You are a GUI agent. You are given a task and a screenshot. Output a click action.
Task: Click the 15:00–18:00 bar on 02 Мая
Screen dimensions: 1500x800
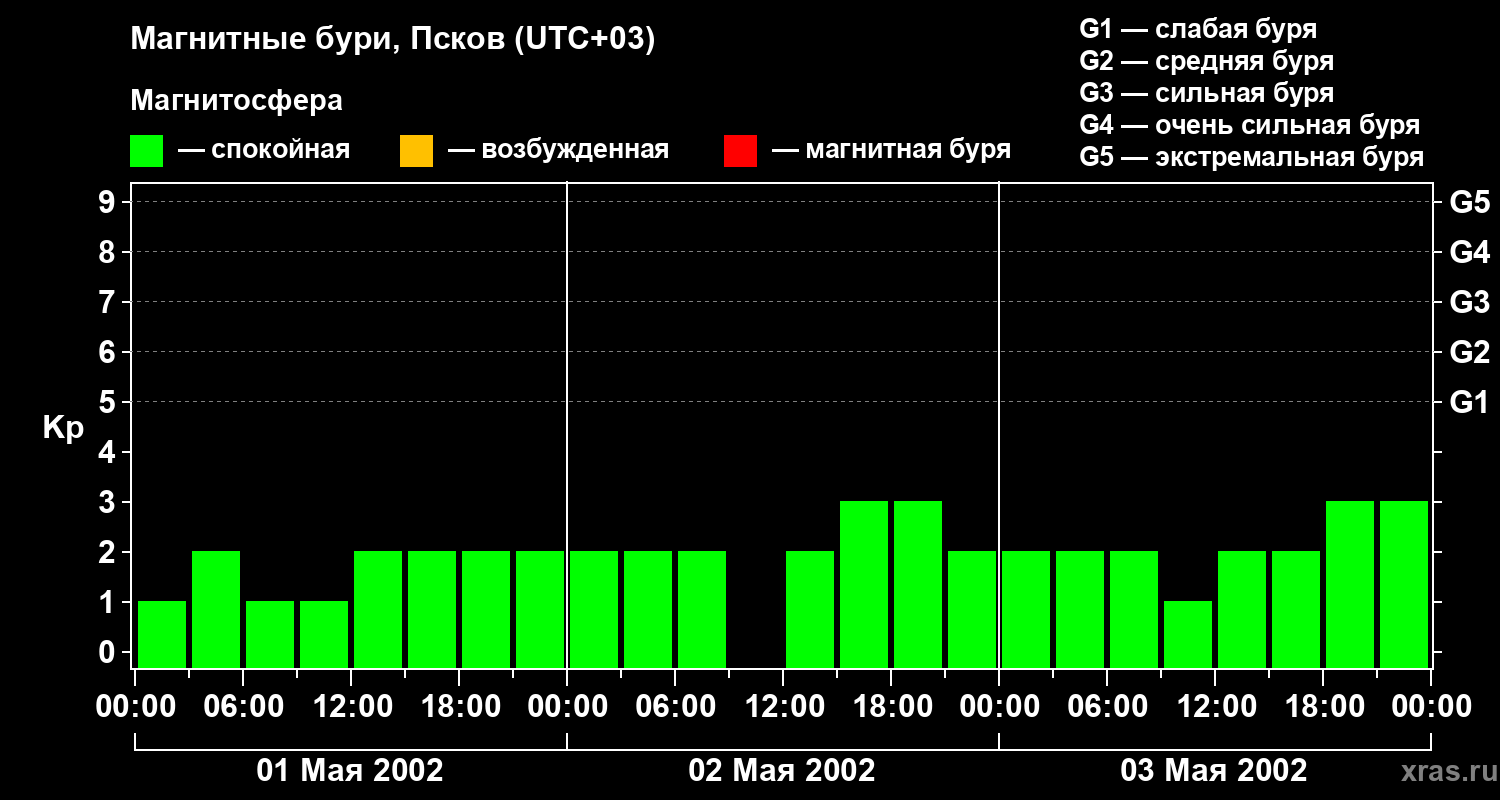pos(864,584)
